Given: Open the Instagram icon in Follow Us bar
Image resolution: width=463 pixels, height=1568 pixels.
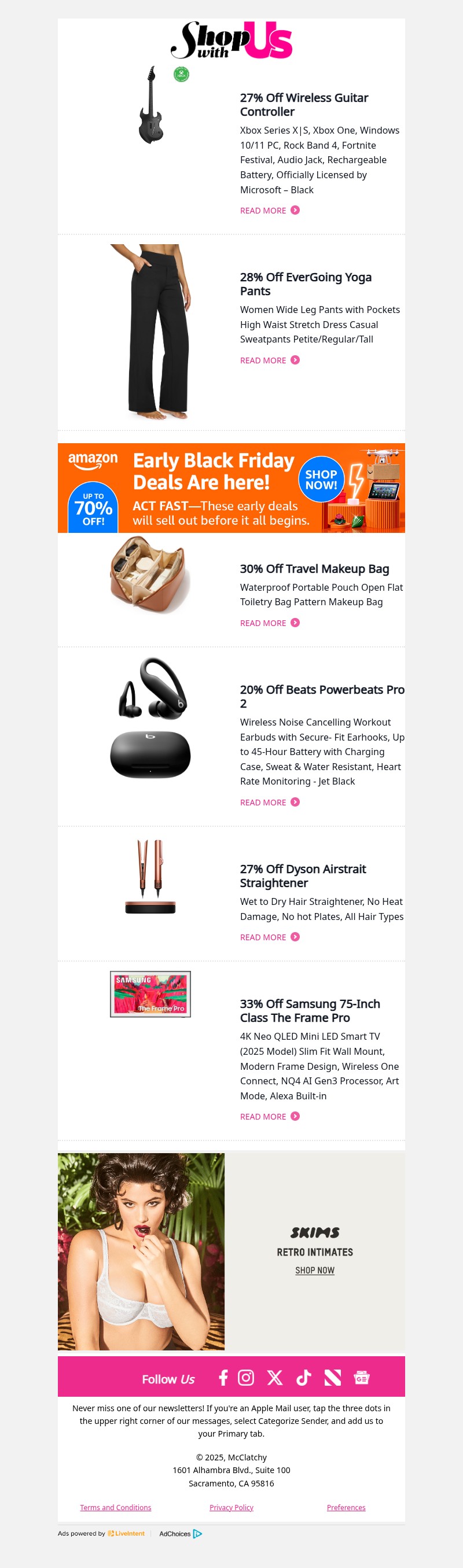Looking at the screenshot, I should click(x=246, y=1379).
